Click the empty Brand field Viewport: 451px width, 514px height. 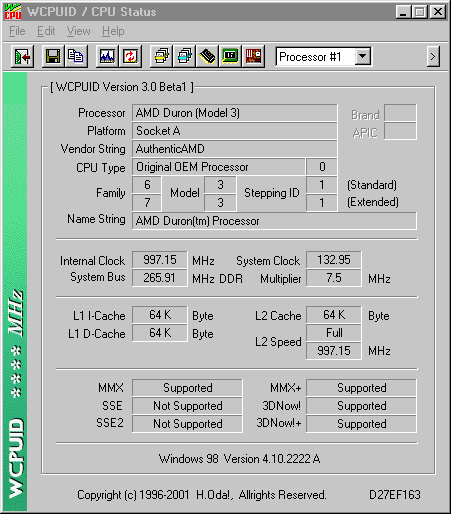[400, 113]
